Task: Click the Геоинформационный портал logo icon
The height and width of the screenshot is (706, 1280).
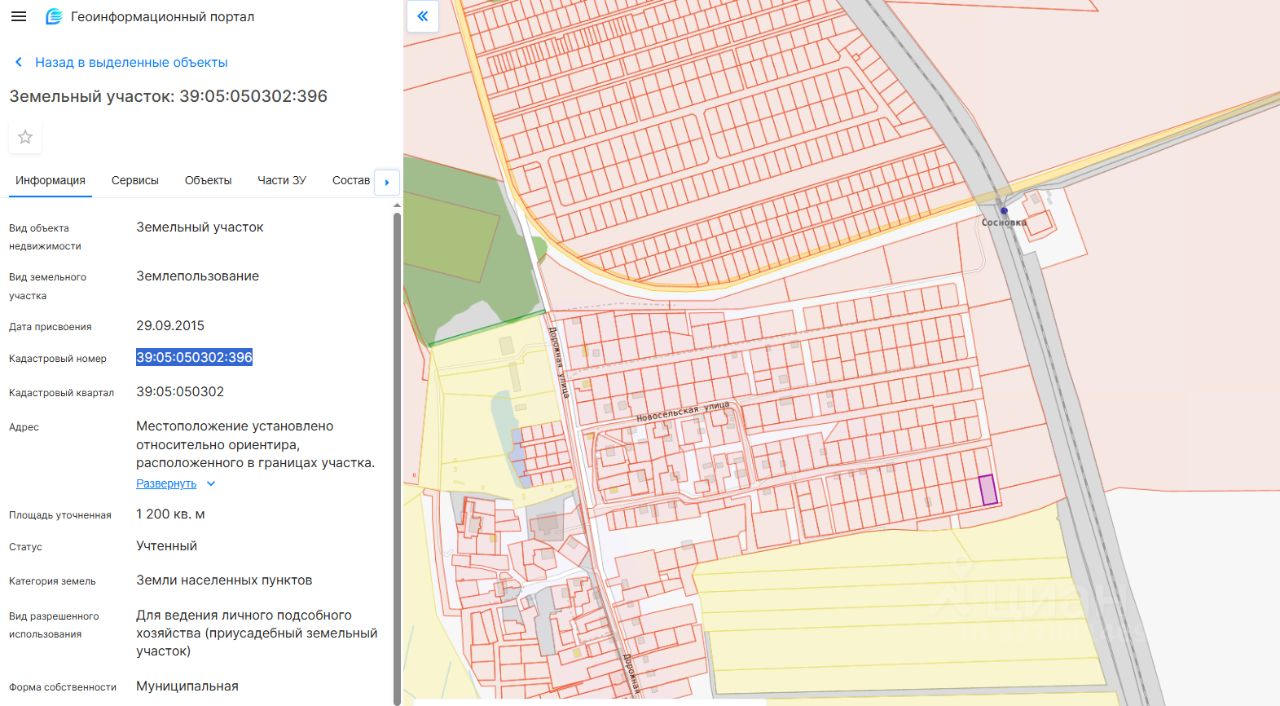Action: 54,17
